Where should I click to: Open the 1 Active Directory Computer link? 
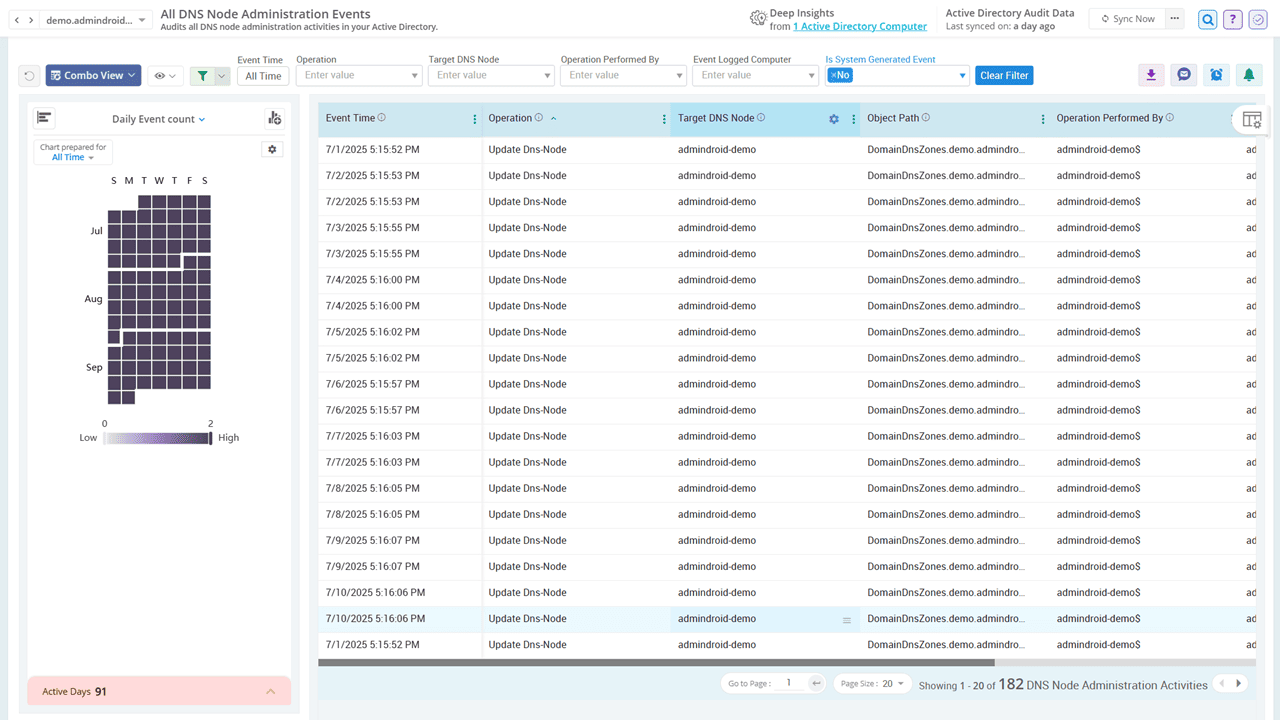coord(859,25)
